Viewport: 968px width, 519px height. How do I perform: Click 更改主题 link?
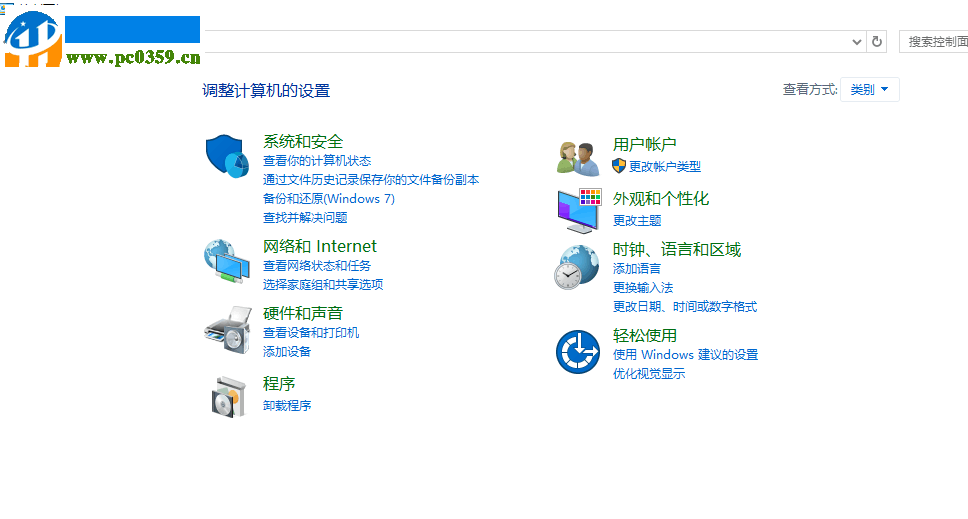click(636, 220)
